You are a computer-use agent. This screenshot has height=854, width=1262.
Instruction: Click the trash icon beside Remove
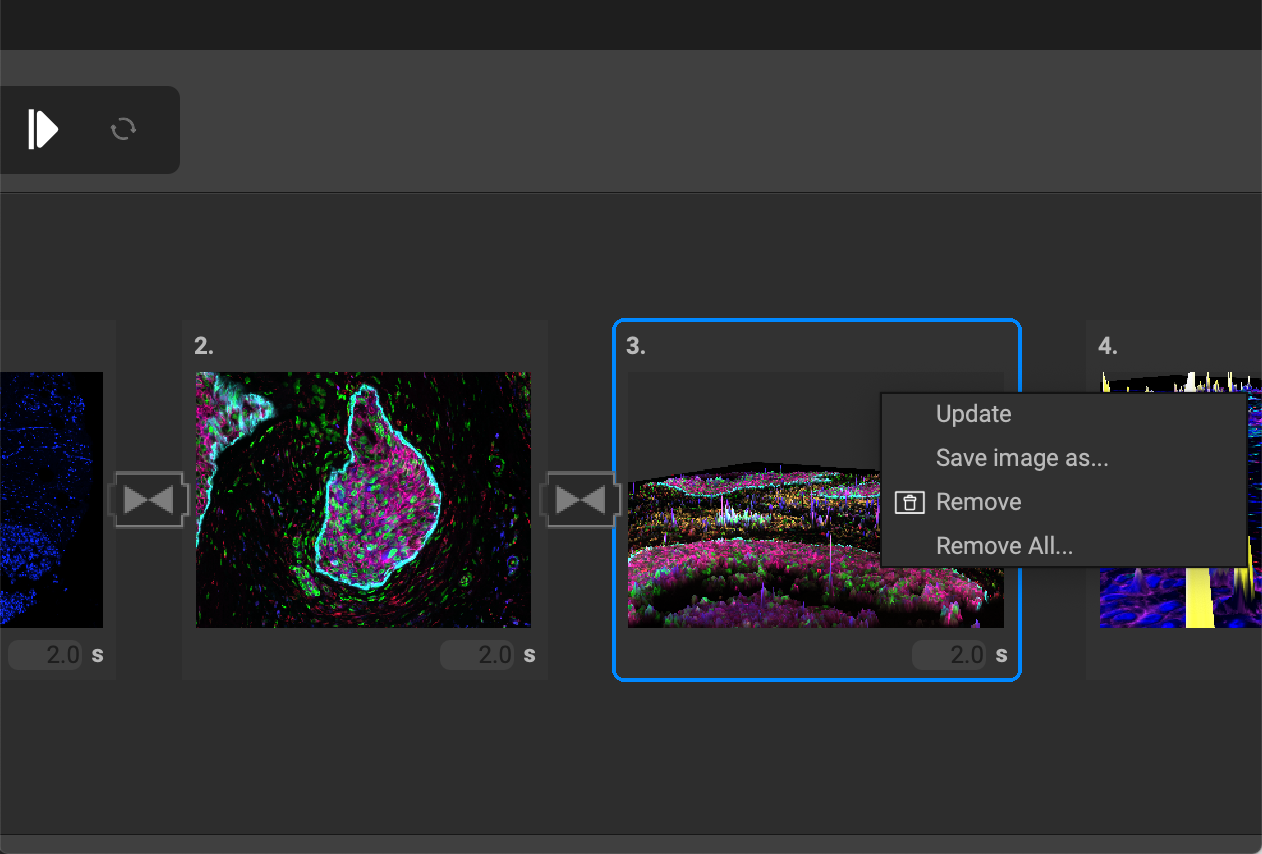click(x=909, y=503)
